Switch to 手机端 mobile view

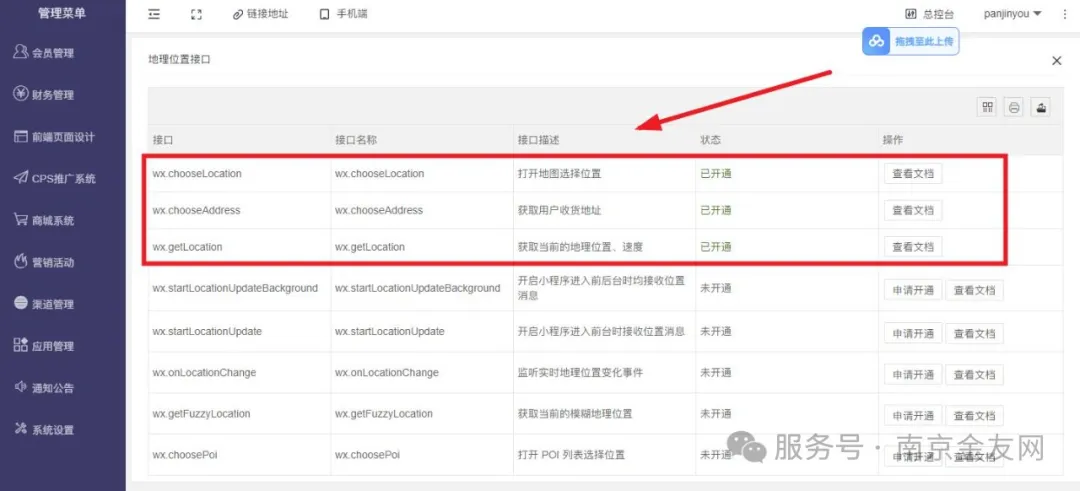tap(344, 14)
